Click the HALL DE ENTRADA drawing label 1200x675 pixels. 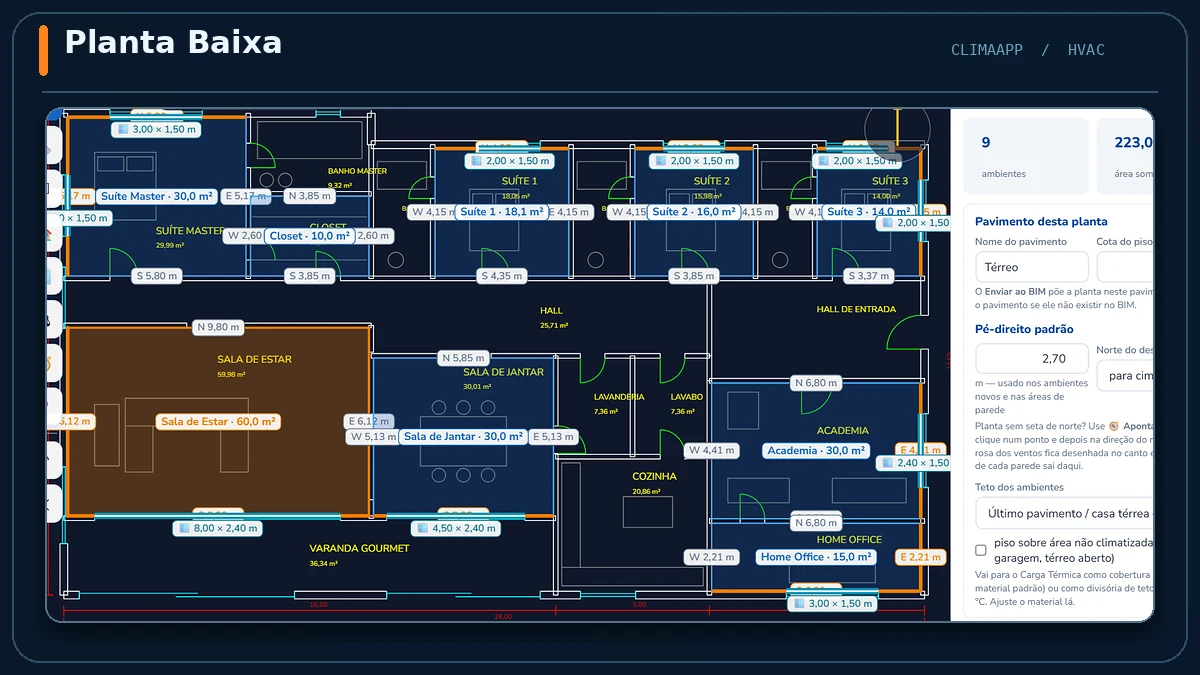856,309
